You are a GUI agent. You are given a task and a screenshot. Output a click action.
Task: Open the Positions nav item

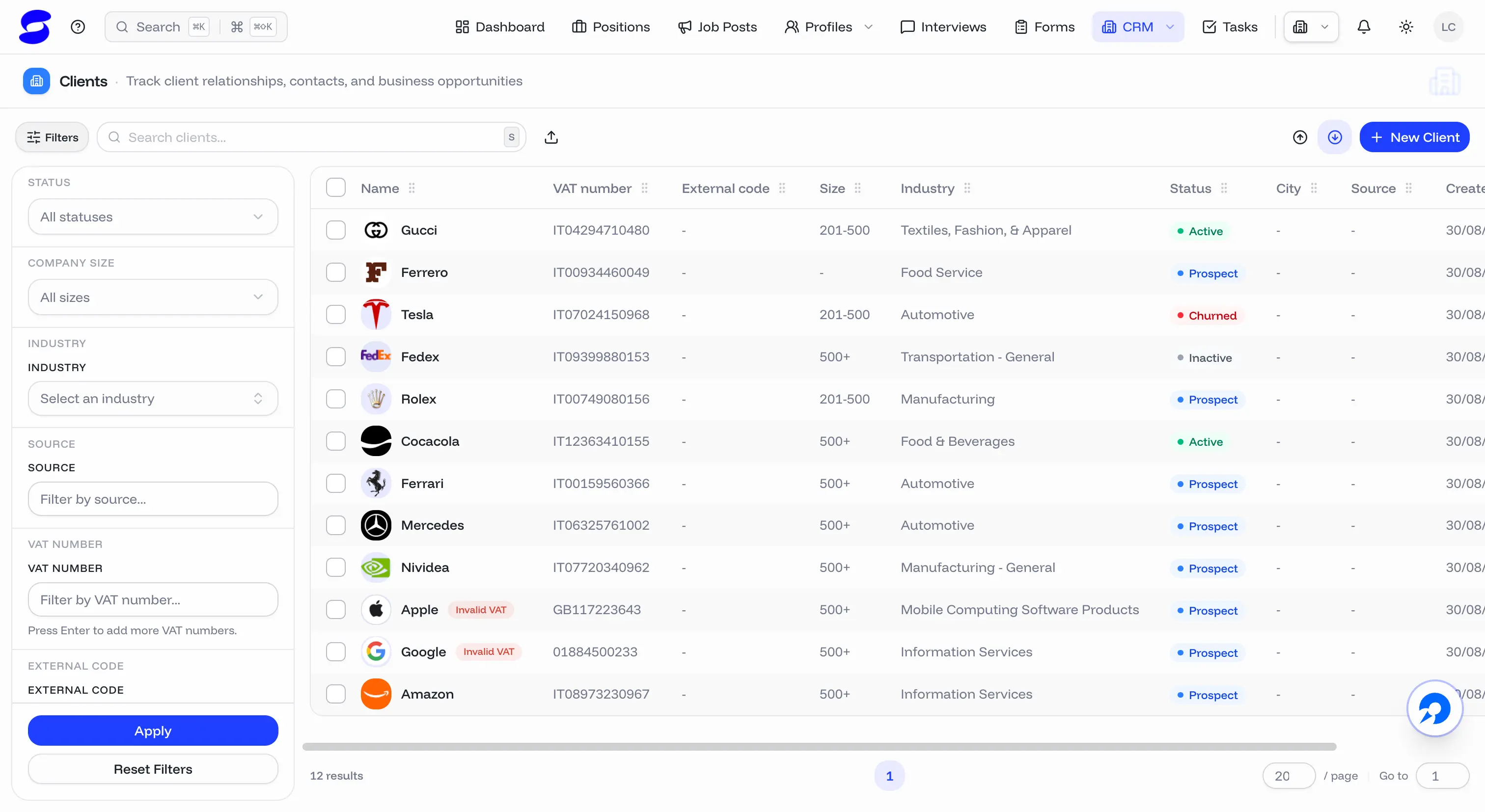pos(610,27)
